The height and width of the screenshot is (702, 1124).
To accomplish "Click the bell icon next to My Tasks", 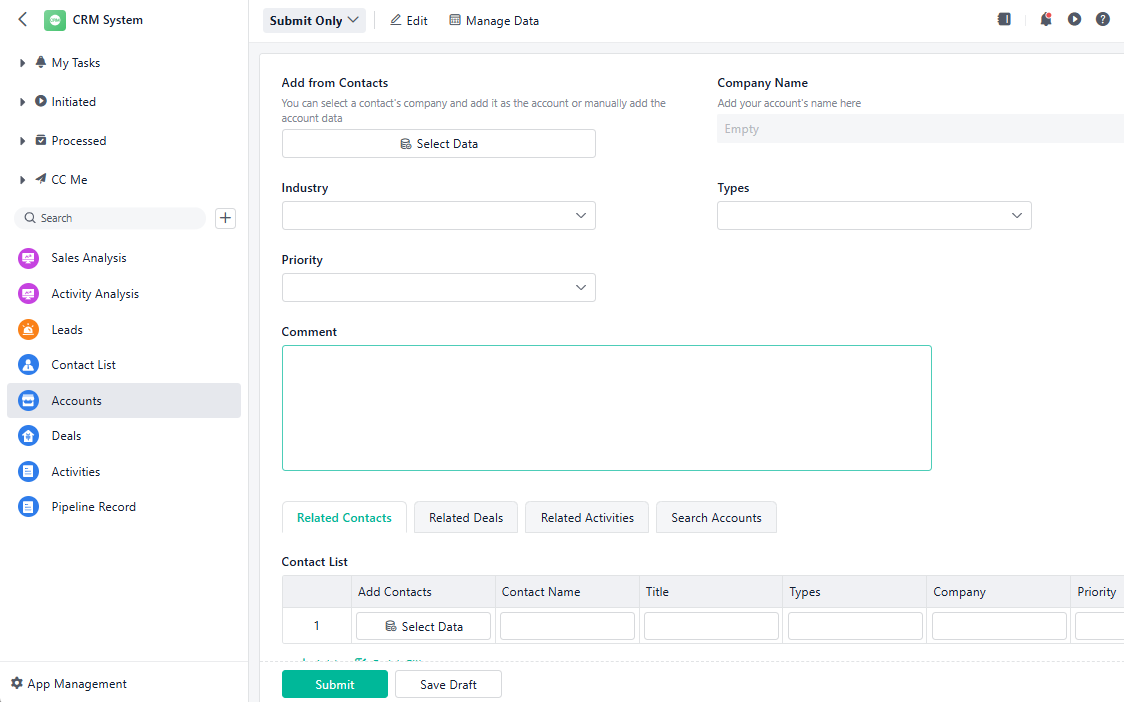I will (41, 62).
